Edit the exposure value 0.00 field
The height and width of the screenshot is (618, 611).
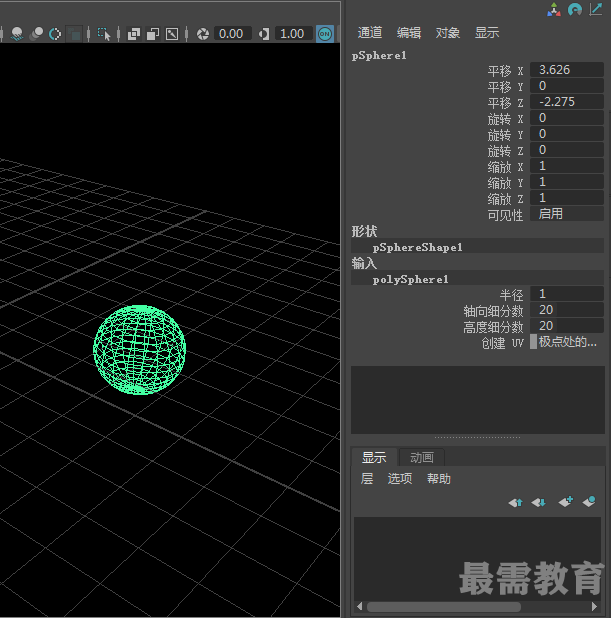click(233, 34)
